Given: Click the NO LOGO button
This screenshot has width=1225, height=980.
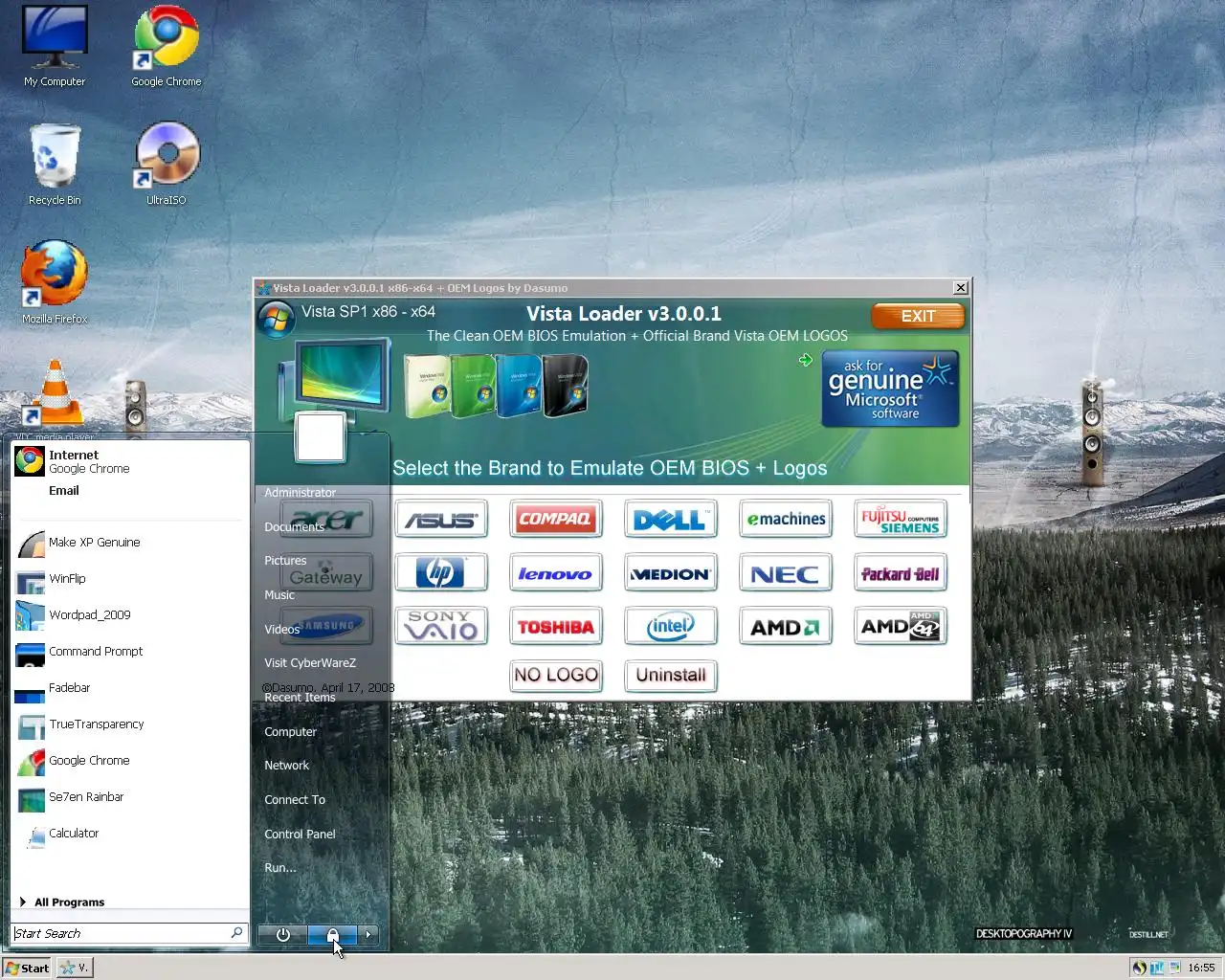Looking at the screenshot, I should (555, 676).
